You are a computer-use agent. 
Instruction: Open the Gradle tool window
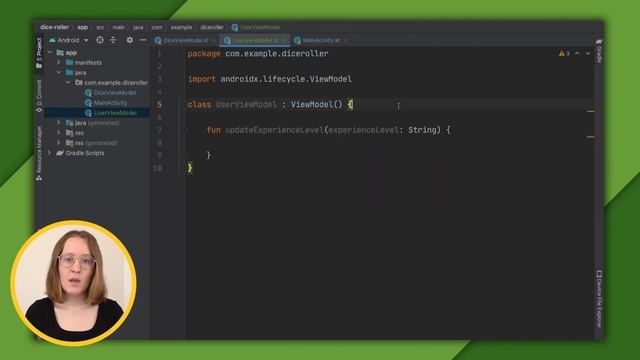point(599,51)
